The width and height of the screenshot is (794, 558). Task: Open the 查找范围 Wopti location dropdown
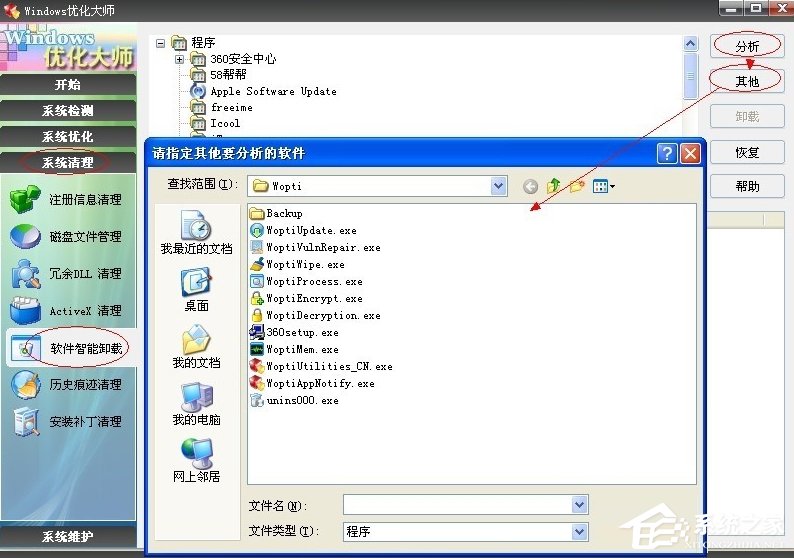(499, 186)
